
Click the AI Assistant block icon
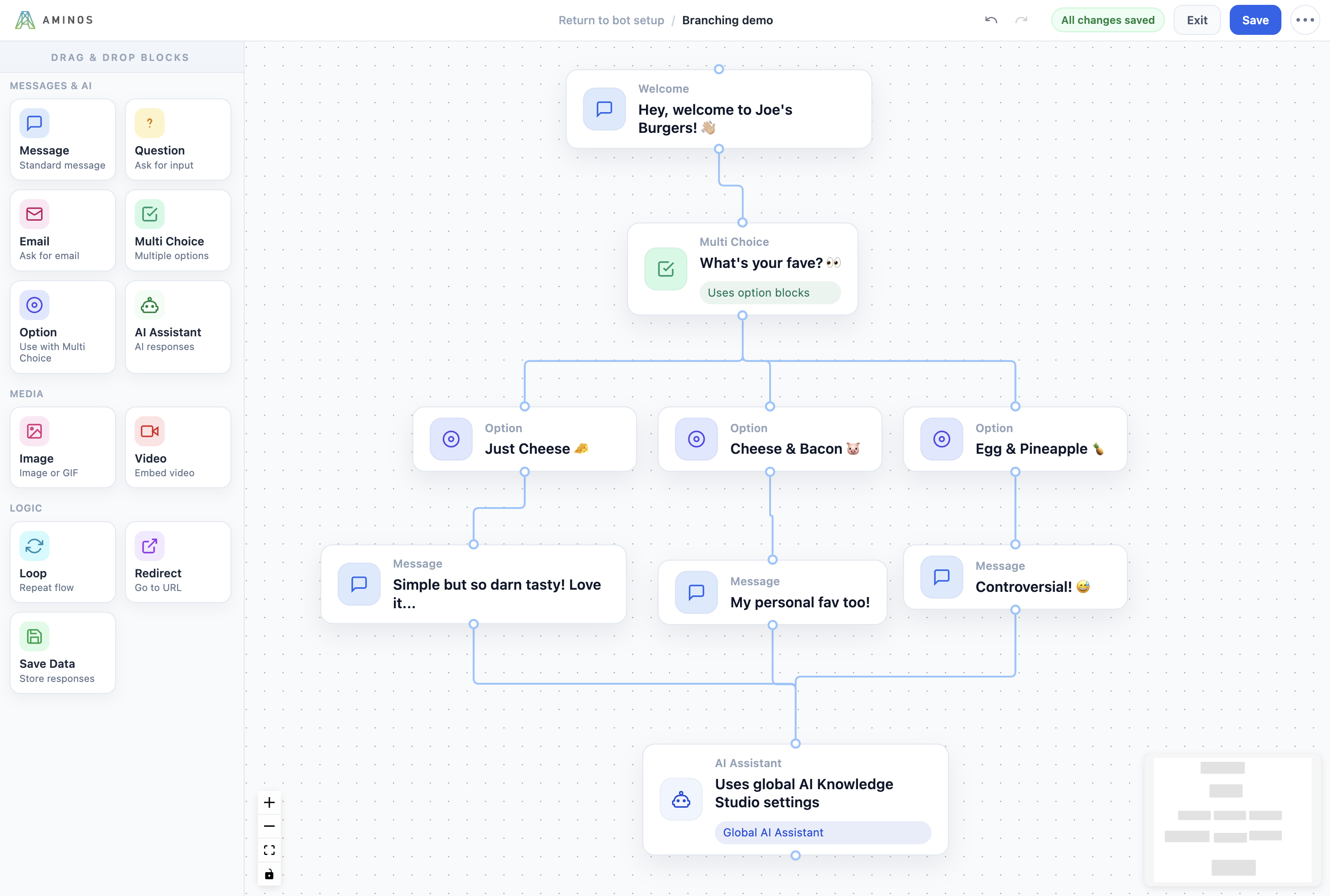[149, 305]
